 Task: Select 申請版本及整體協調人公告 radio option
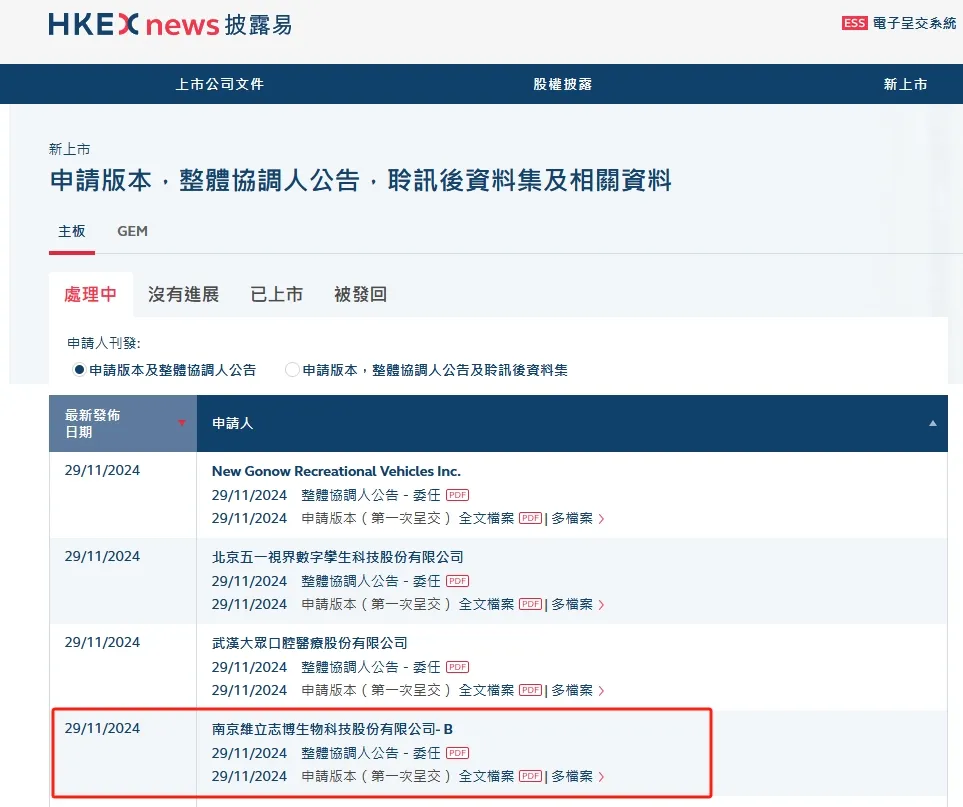78,369
